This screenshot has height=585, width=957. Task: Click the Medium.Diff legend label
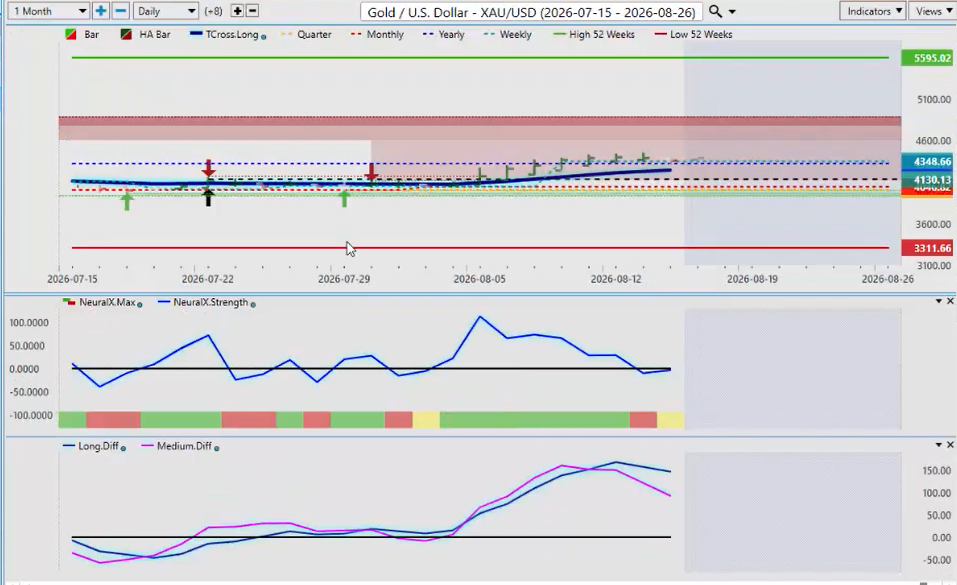tap(184, 446)
